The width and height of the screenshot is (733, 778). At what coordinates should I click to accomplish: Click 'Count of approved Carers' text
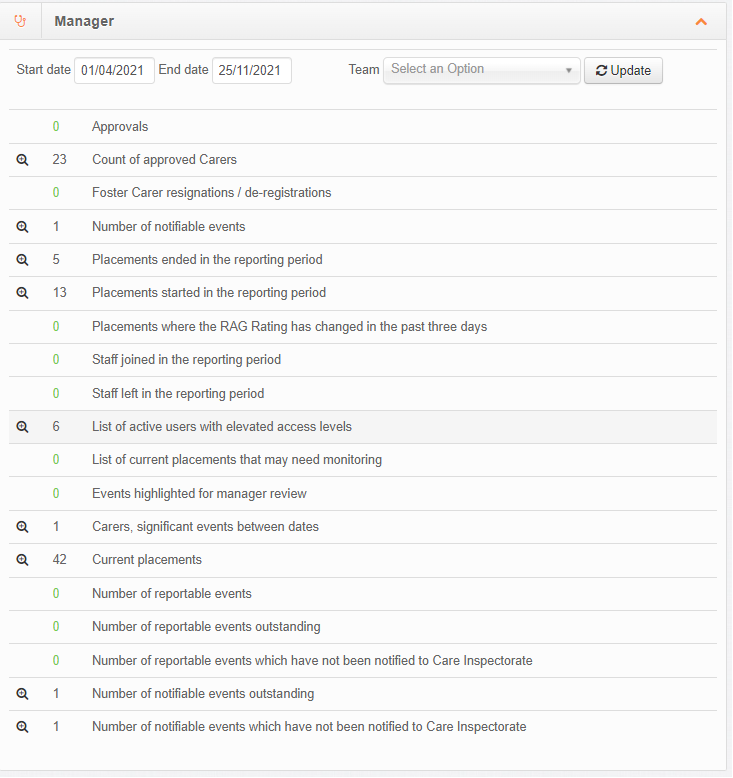tap(164, 160)
